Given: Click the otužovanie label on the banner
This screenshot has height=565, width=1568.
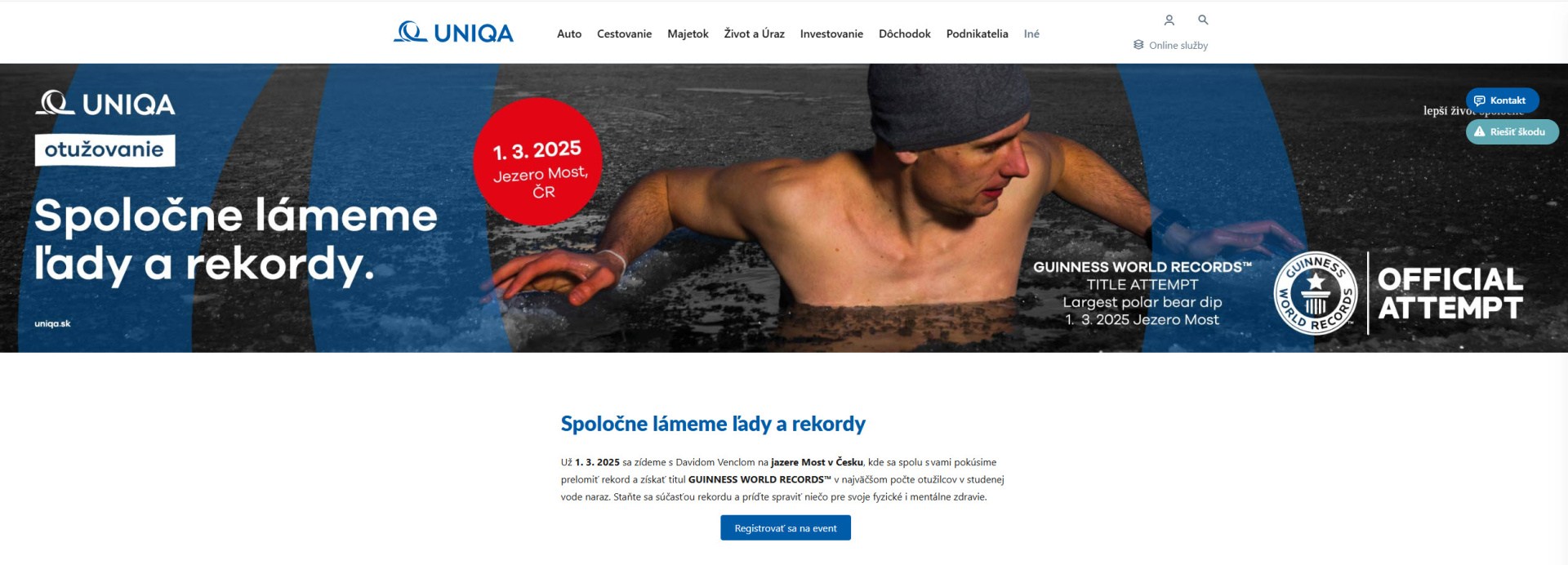Looking at the screenshot, I should click(105, 150).
